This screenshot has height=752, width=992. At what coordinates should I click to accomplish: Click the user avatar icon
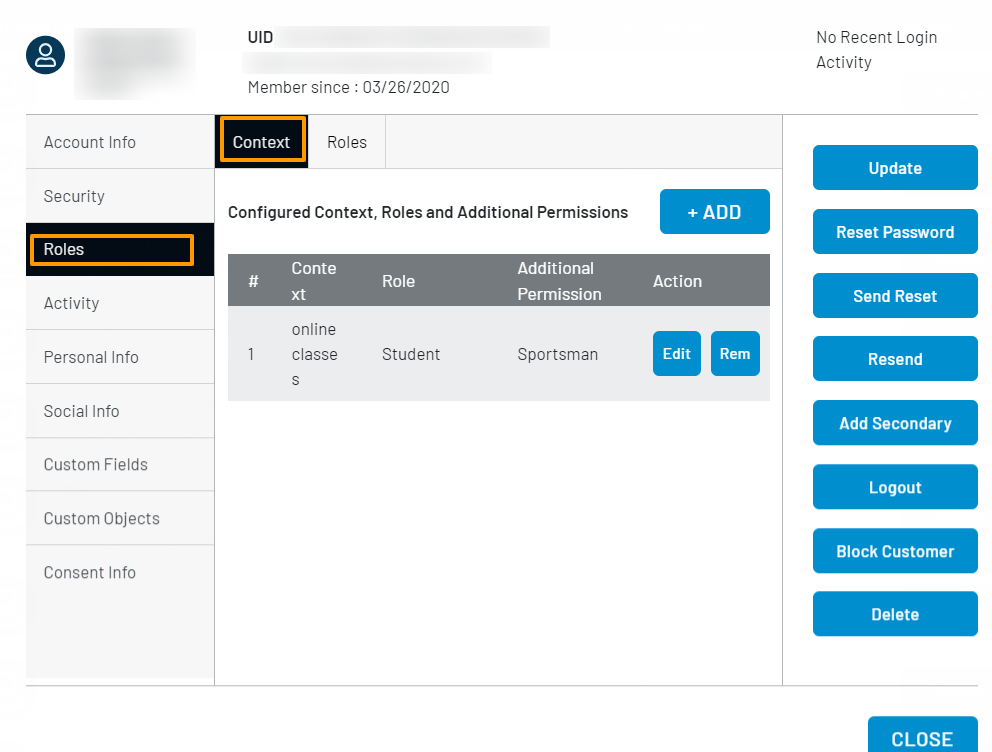tap(45, 55)
